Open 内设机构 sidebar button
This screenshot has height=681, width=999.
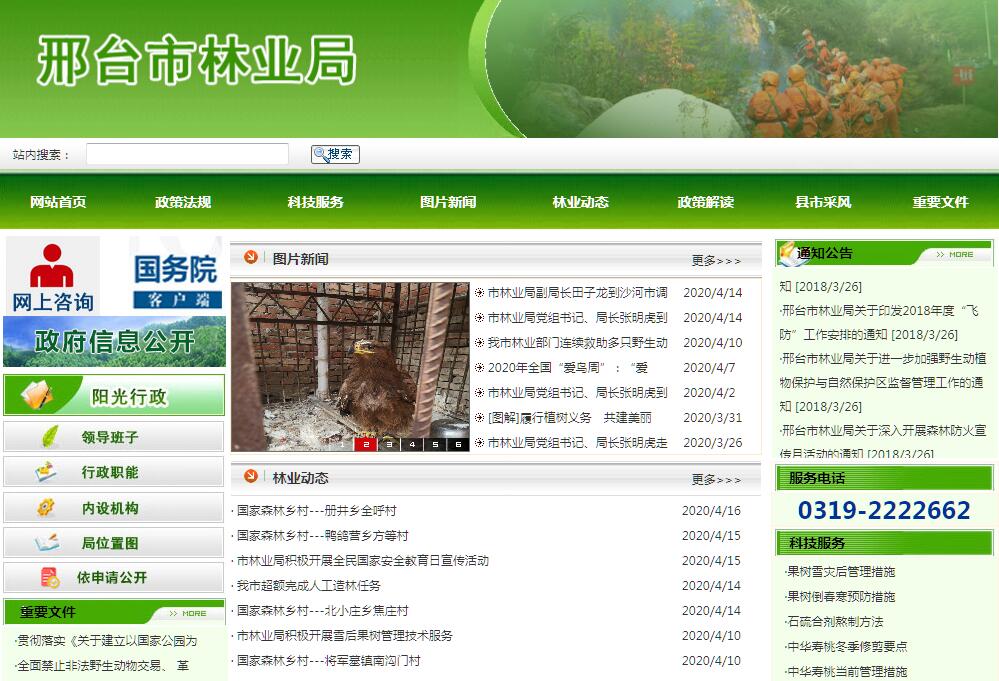tap(114, 508)
